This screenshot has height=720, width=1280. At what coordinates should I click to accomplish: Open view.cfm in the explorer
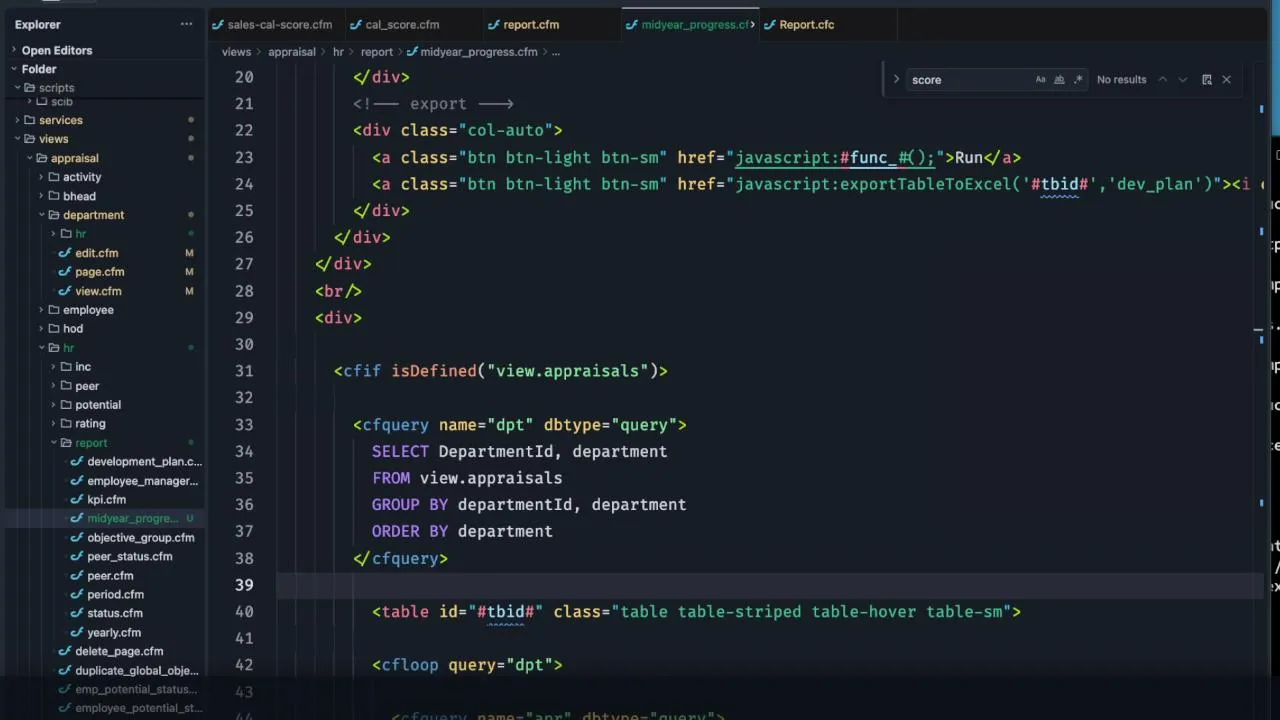click(98, 291)
